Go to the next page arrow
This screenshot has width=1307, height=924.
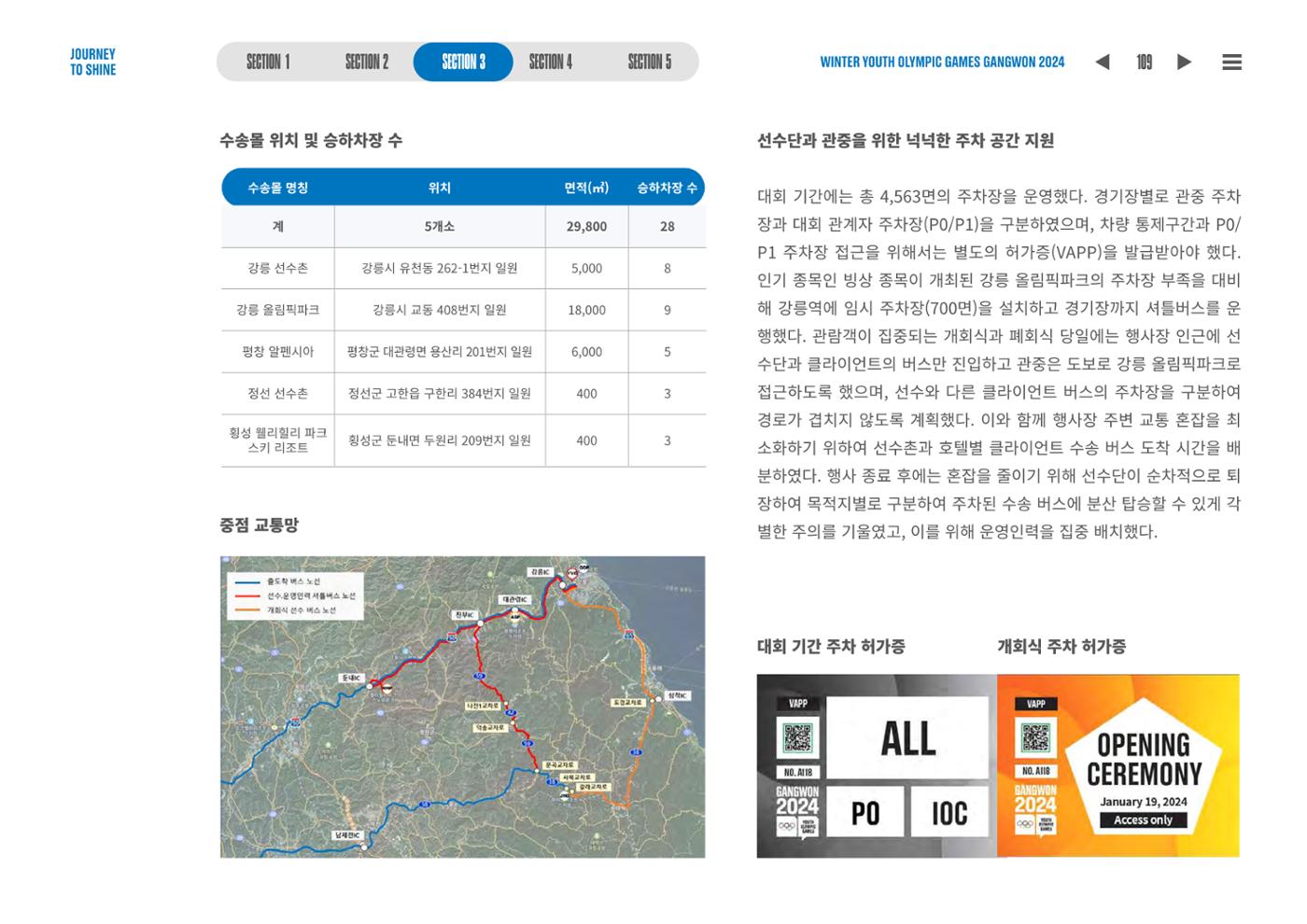[x=1184, y=63]
